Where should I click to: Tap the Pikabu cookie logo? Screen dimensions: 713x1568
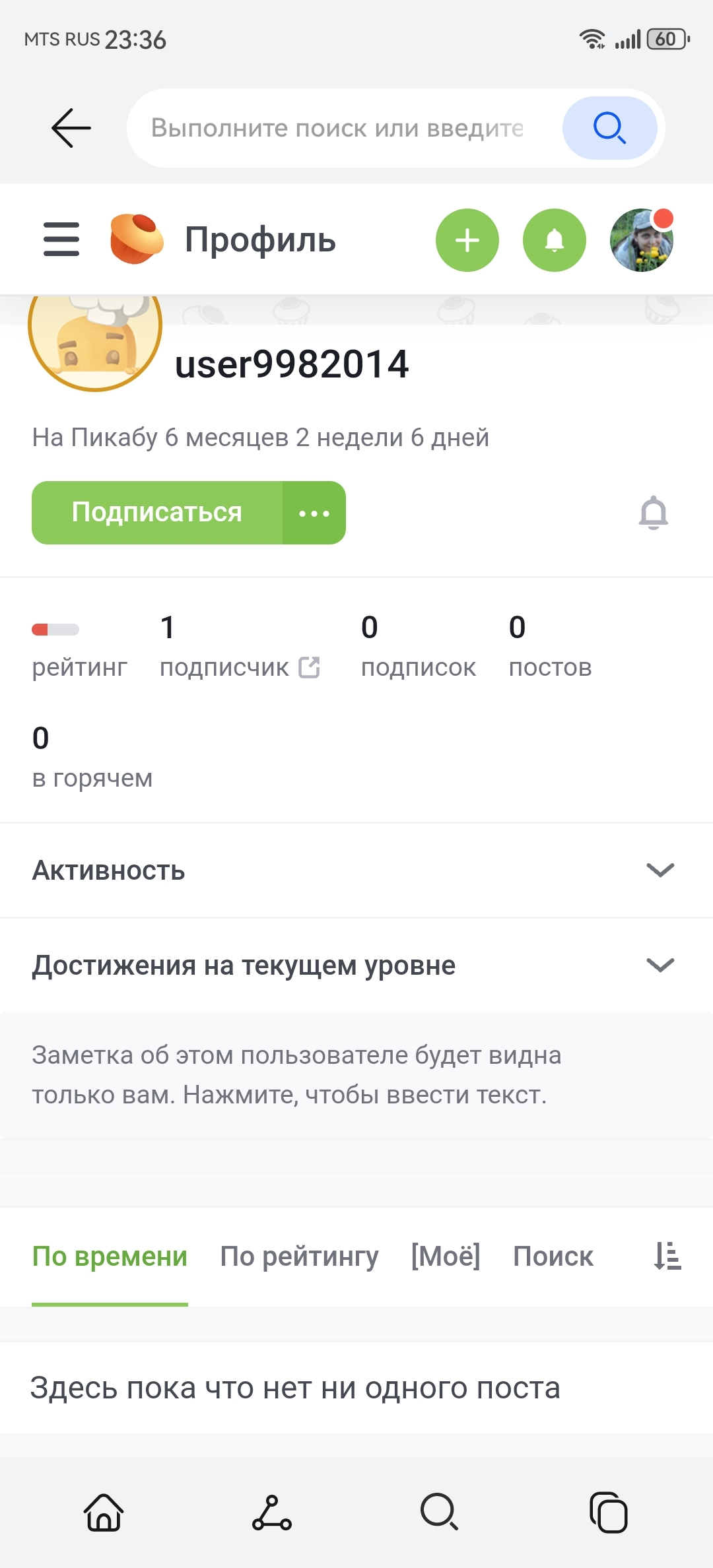click(137, 239)
